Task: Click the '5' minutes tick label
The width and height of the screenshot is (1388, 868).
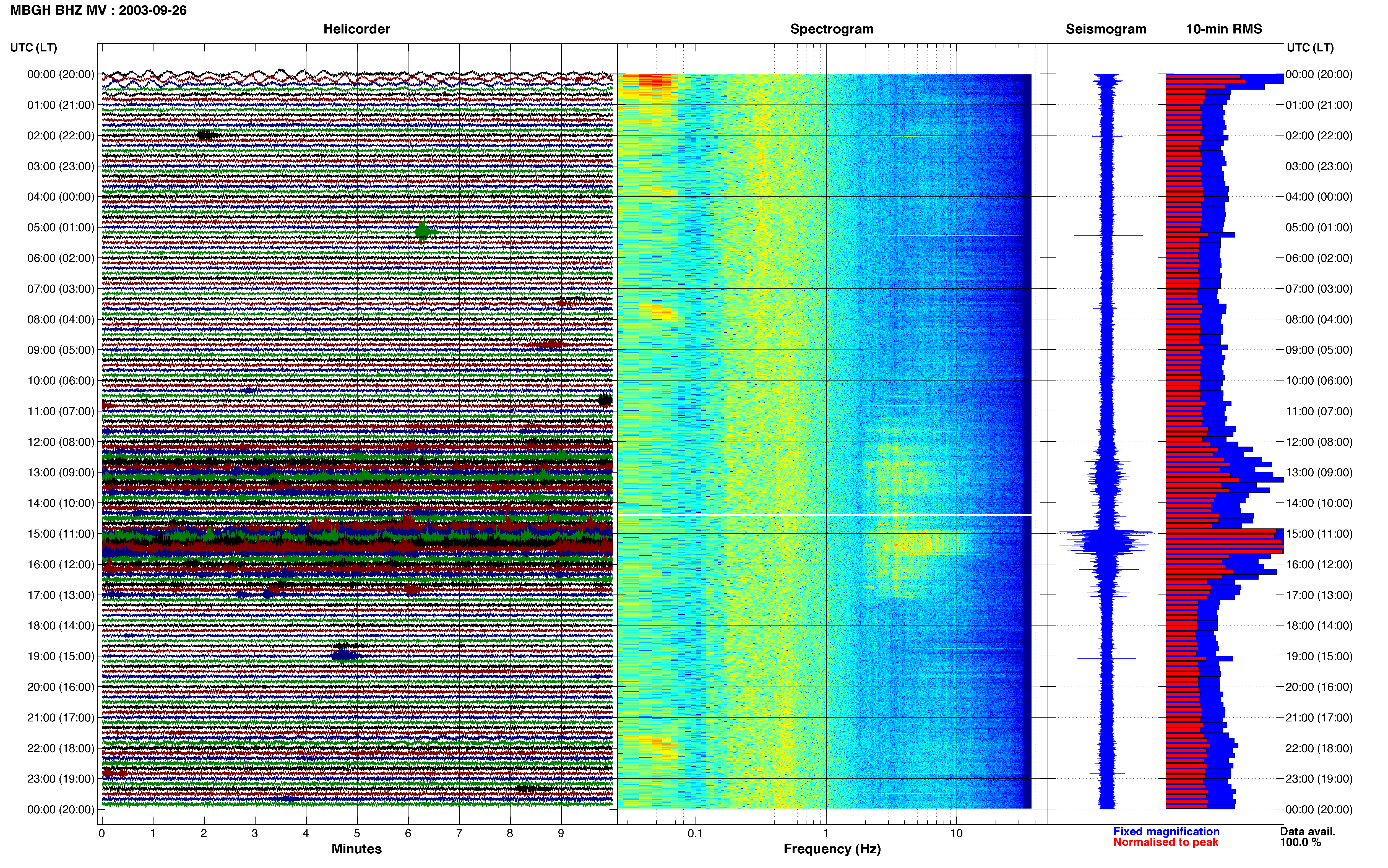Action: [357, 833]
